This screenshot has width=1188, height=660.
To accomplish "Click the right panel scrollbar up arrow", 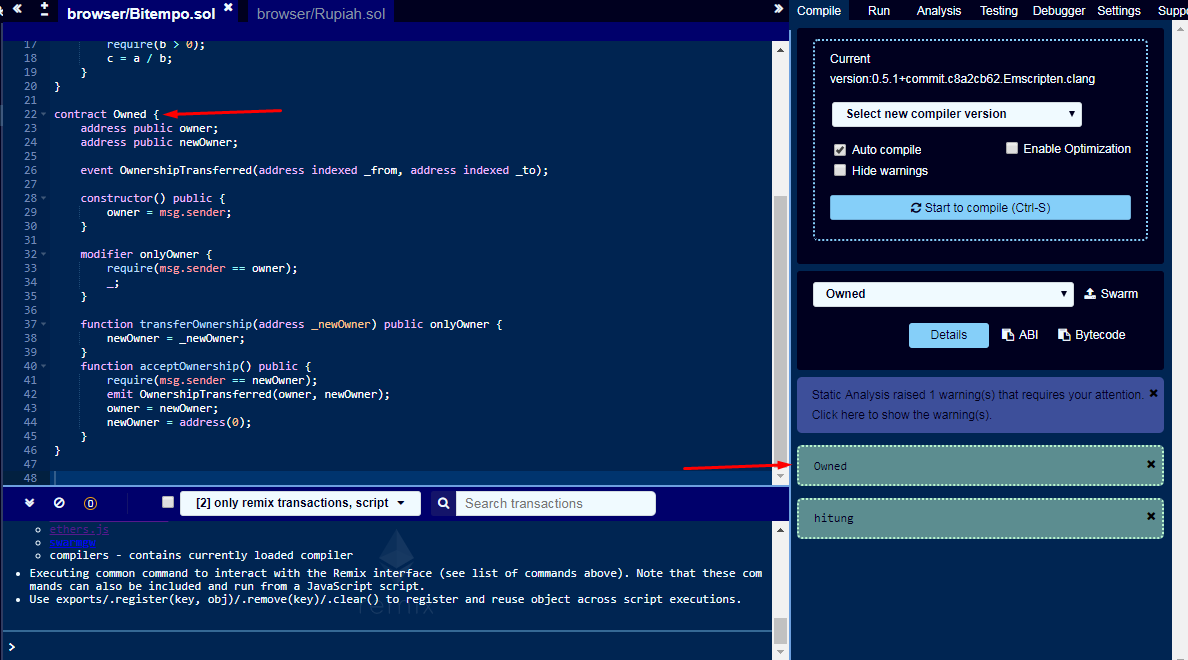I will (1180, 29).
